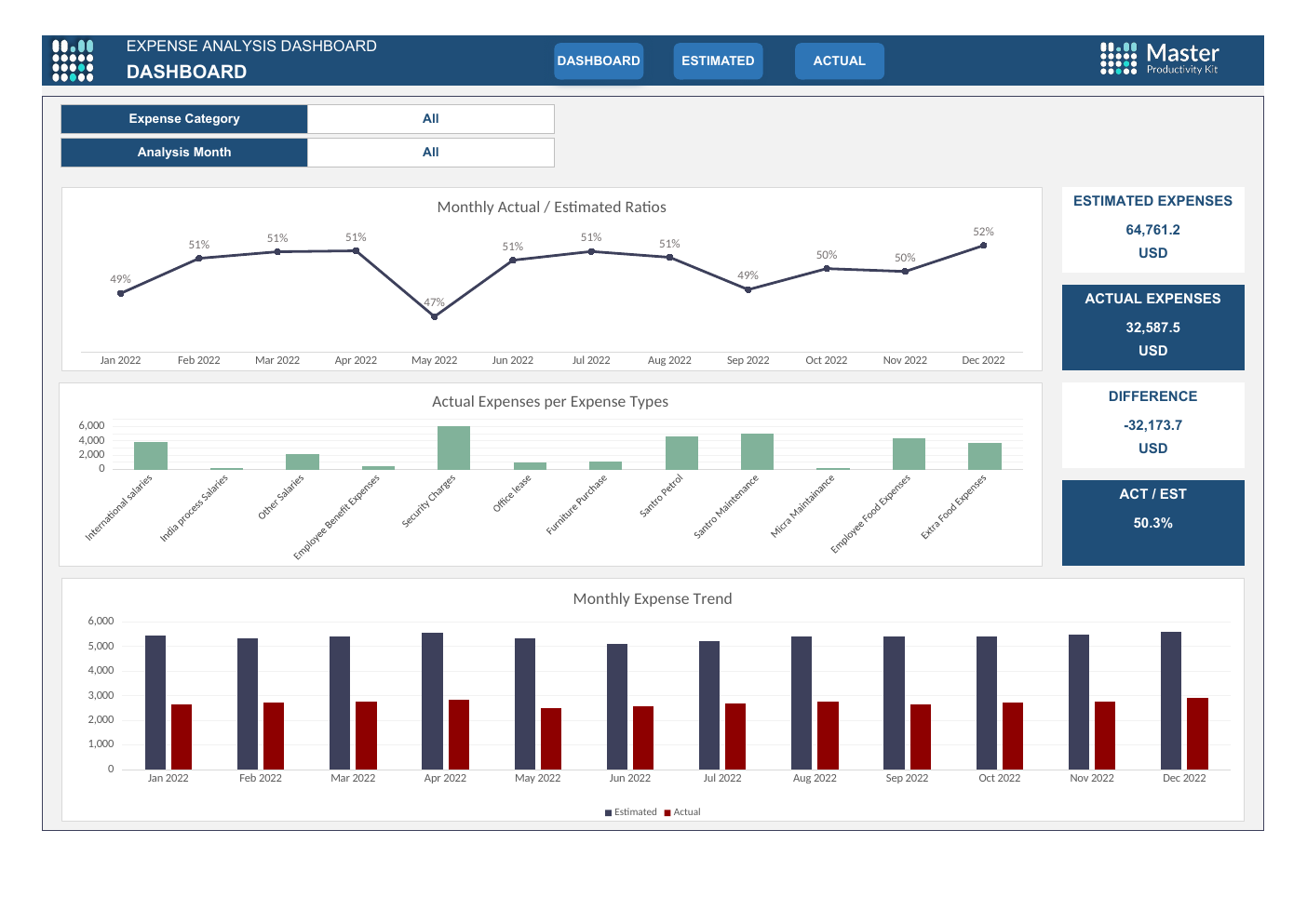The image size is (1307, 924).
Task: Click the Actual legend color swatch
Action: point(667,813)
